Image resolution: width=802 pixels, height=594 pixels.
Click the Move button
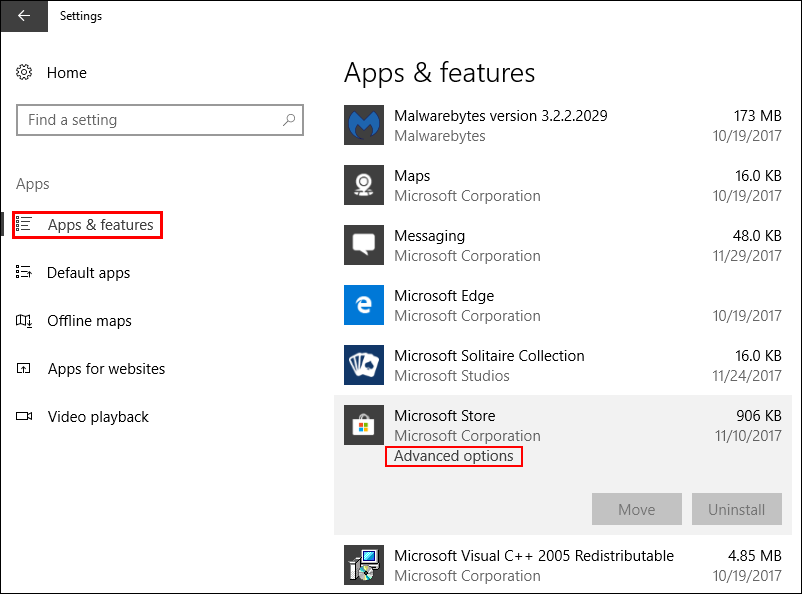637,509
